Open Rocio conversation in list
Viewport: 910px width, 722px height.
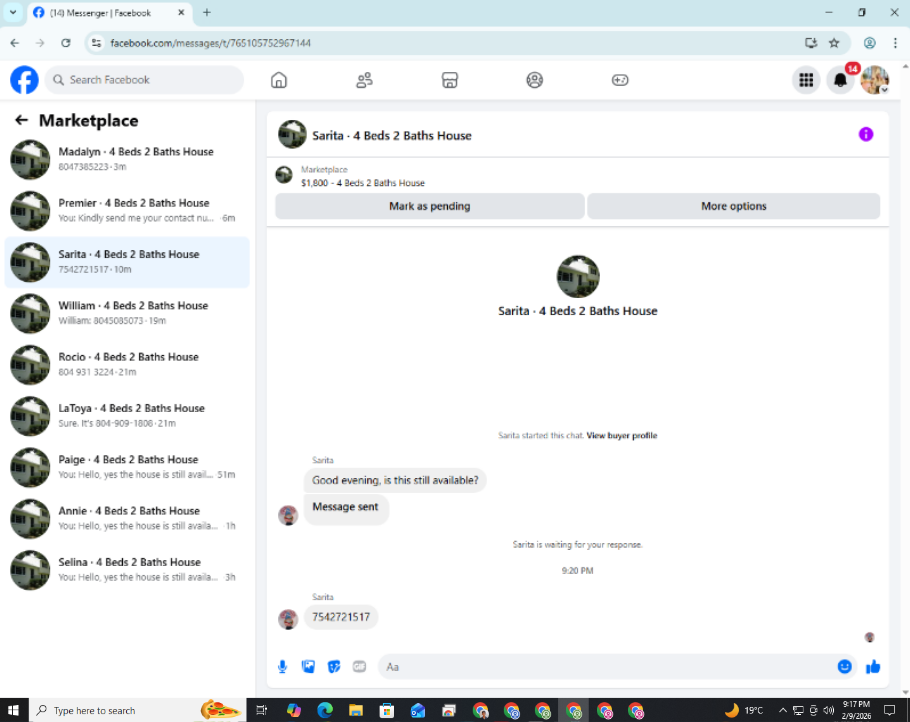pos(127,364)
